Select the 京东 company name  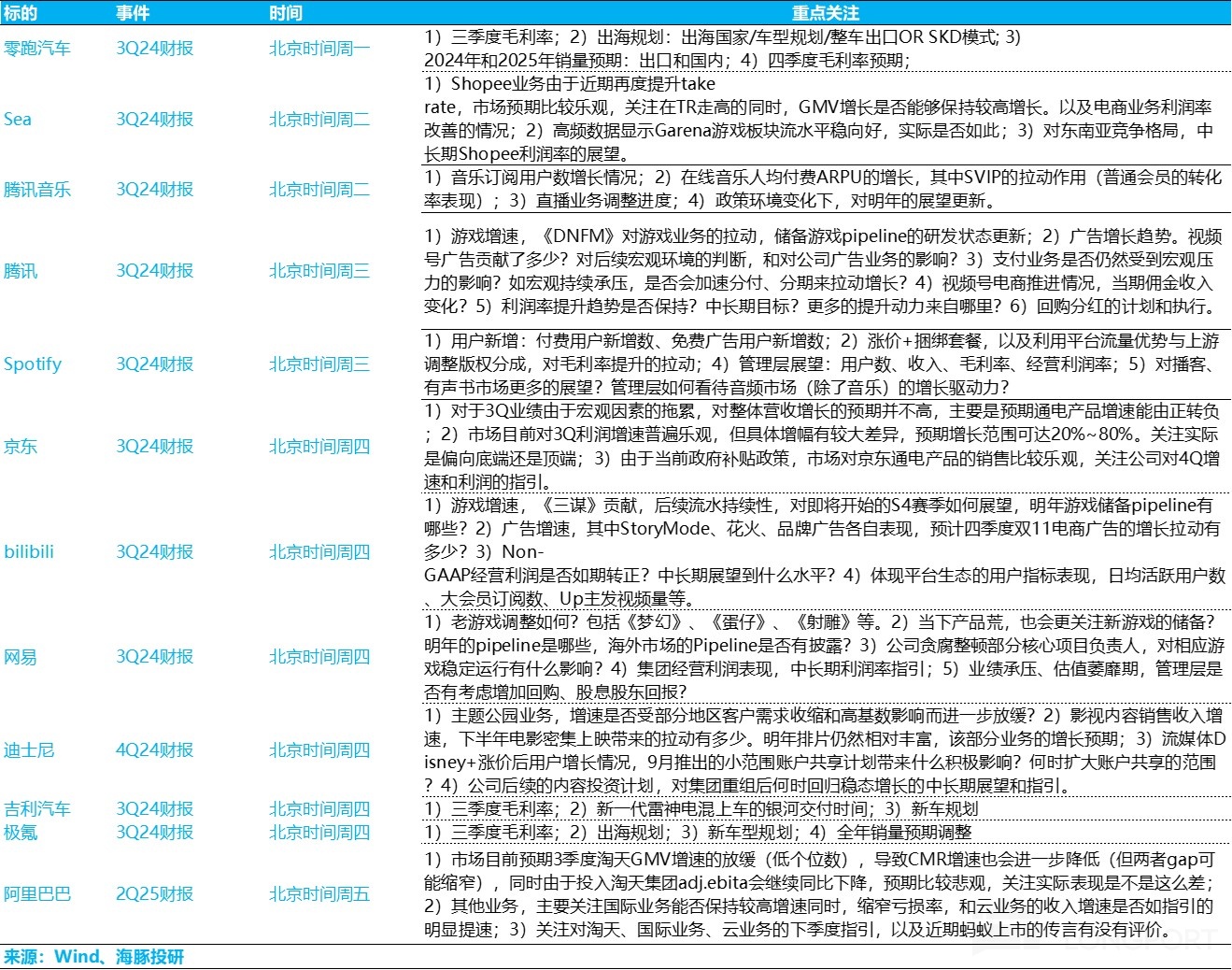(21, 447)
